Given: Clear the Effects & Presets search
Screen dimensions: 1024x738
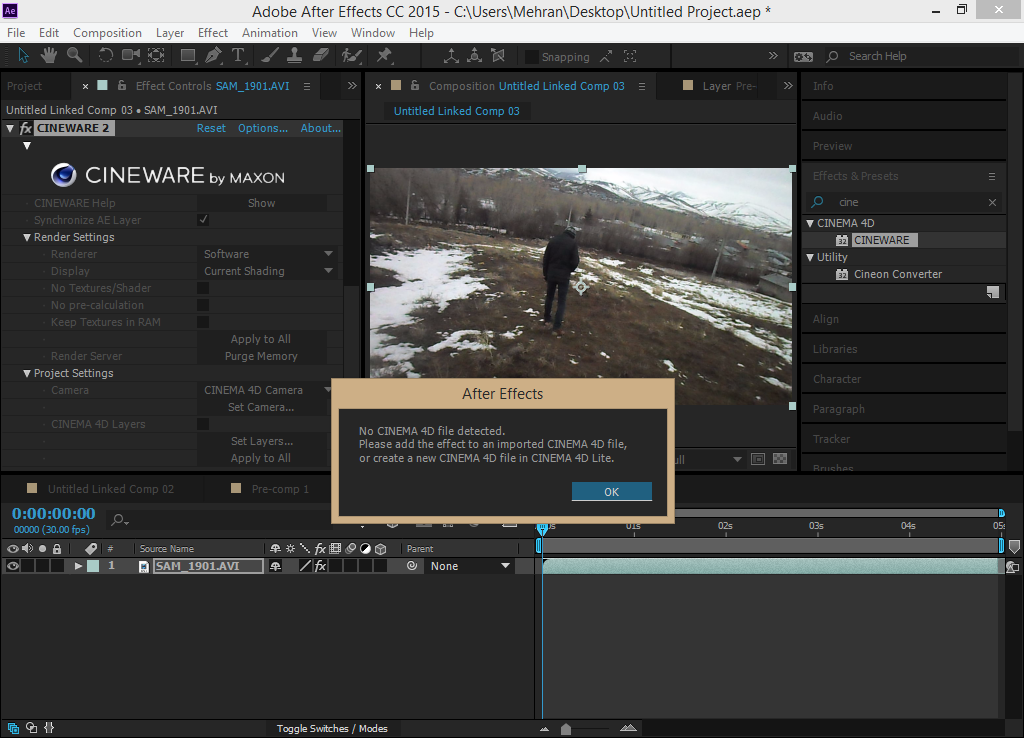Looking at the screenshot, I should (992, 202).
